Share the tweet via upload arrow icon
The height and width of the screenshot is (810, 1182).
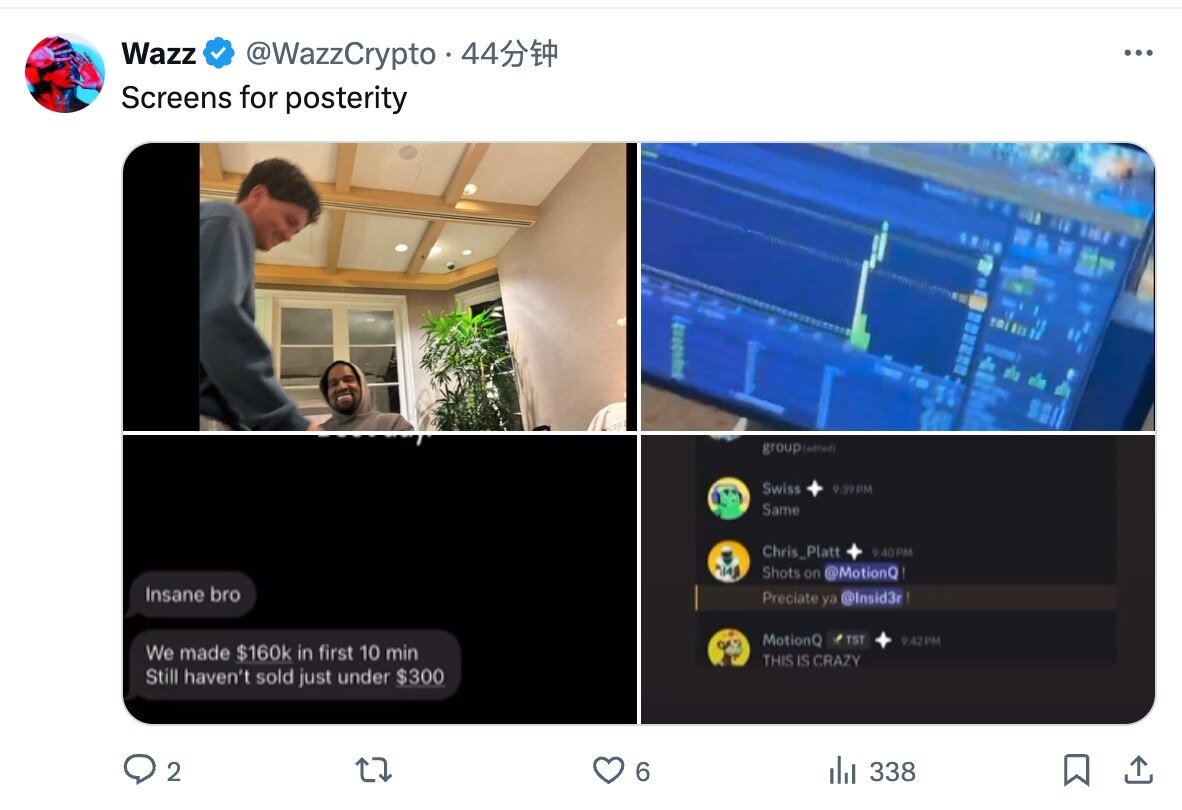coord(1138,770)
